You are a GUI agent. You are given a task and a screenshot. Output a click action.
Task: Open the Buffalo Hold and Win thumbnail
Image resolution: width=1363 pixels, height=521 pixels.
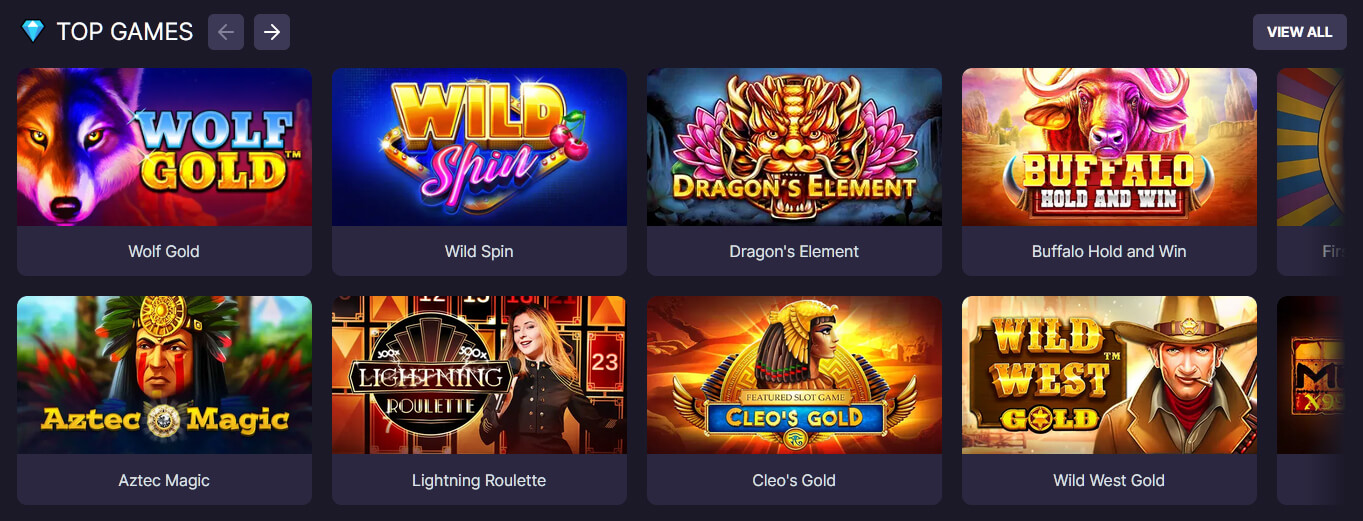(1109, 147)
